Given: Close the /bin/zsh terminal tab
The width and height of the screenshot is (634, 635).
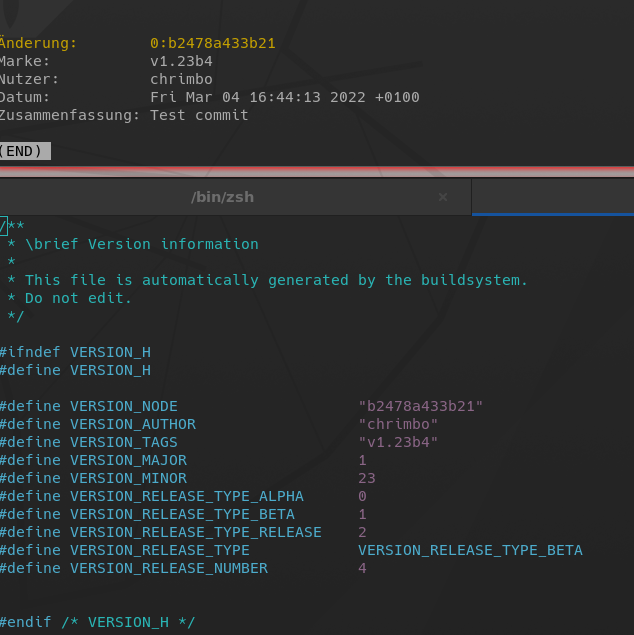Looking at the screenshot, I should [x=443, y=197].
